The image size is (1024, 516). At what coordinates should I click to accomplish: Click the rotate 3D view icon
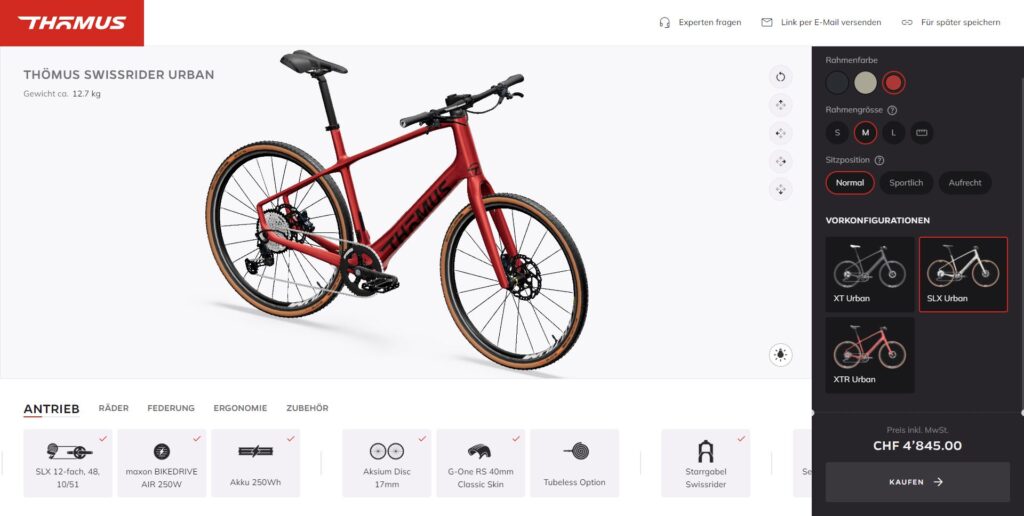pos(780,77)
